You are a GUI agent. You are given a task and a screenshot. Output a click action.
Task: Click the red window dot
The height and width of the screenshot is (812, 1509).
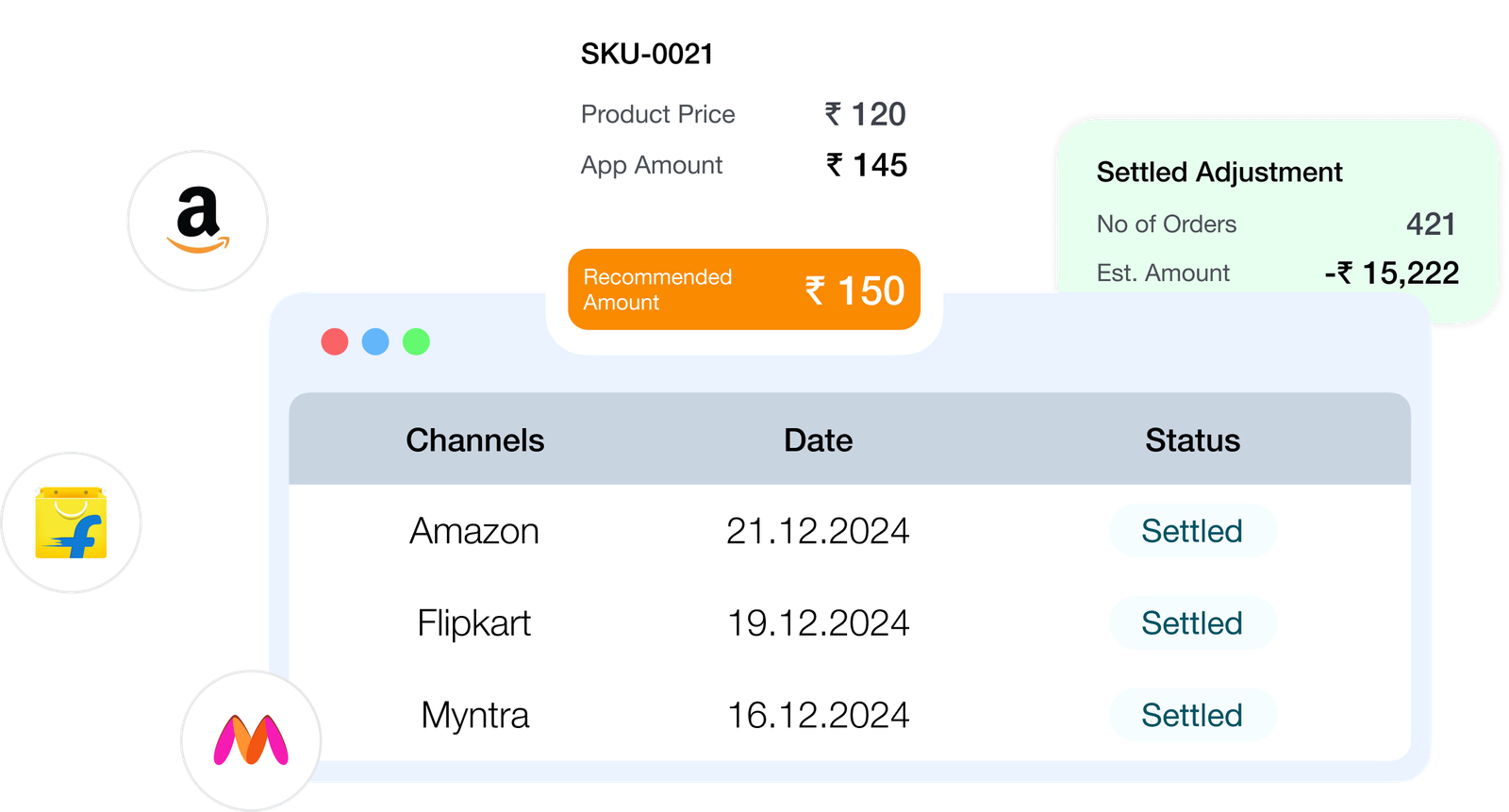(x=335, y=341)
